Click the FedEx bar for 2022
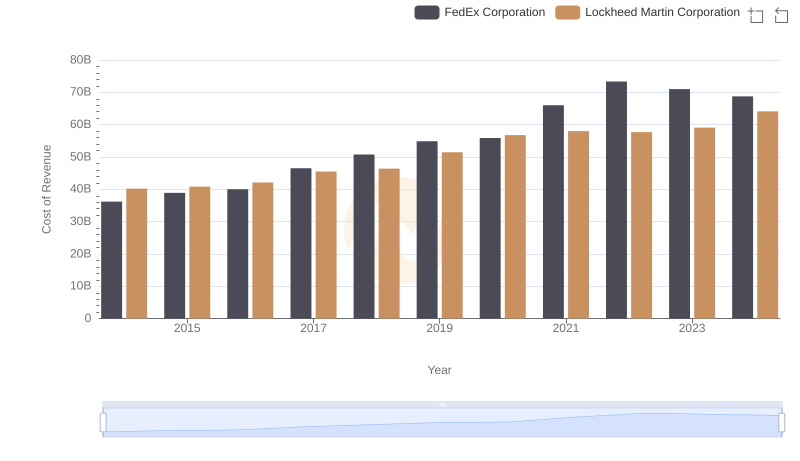The height and width of the screenshot is (461, 800). 616,200
